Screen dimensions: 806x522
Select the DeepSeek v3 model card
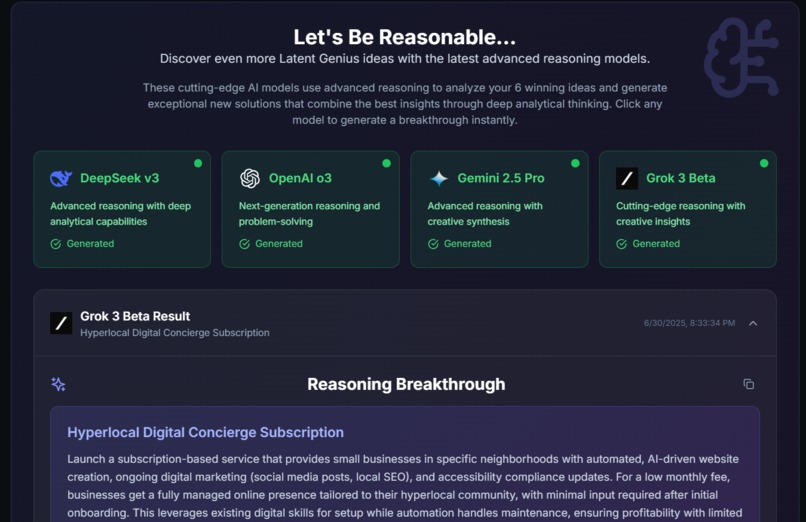[122, 209]
